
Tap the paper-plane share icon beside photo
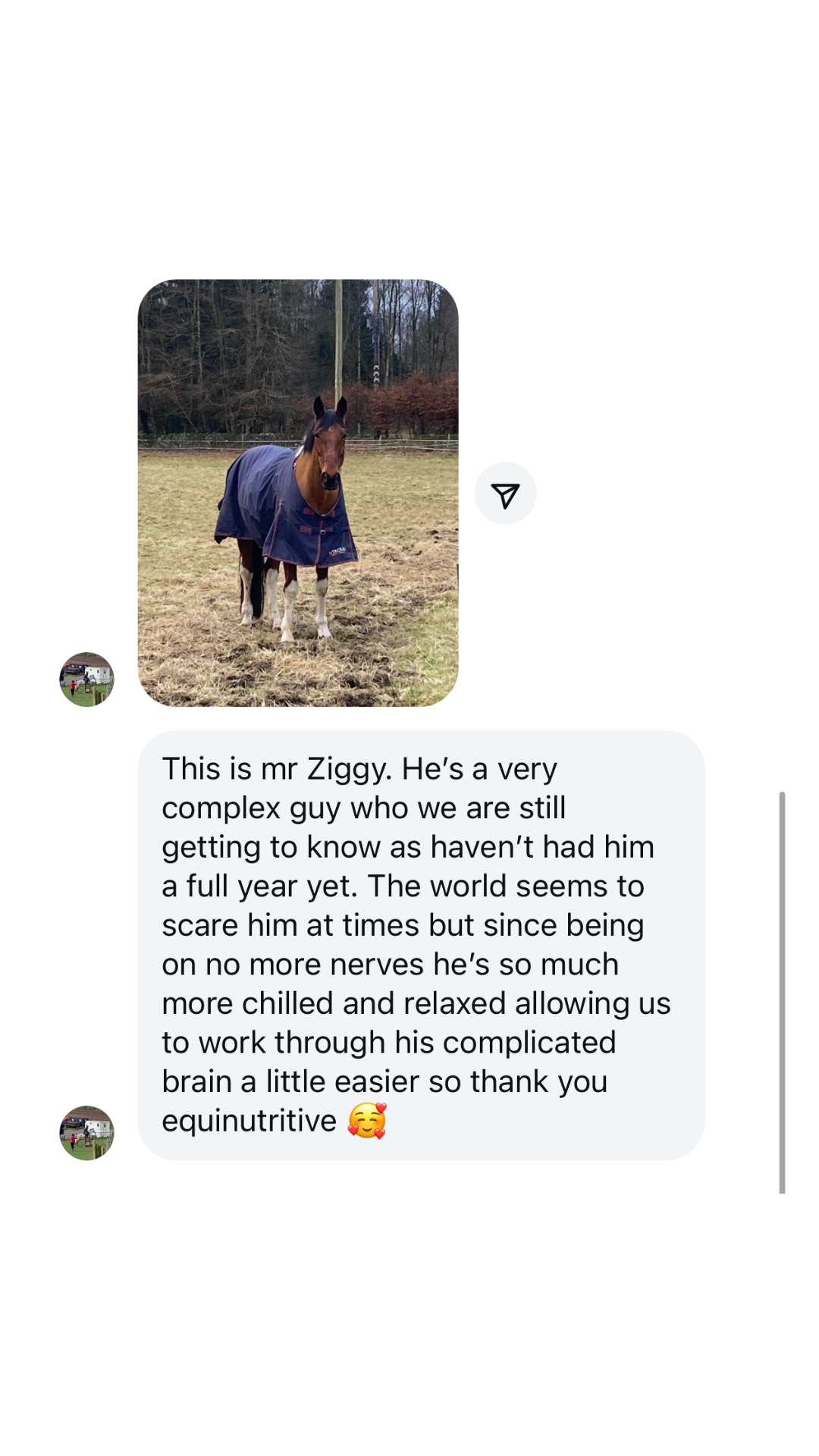tap(505, 494)
